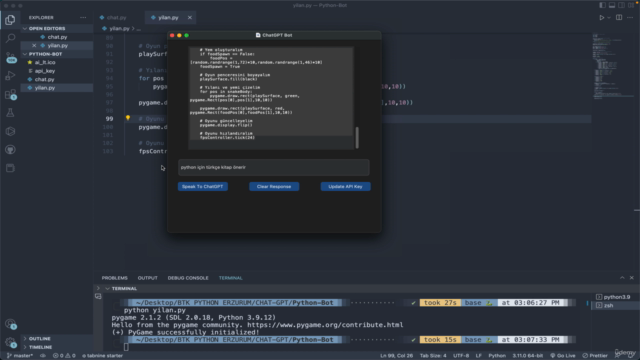Image resolution: width=640 pixels, height=360 pixels.
Task: Open api_key in the file tree
Action: [x=44, y=71]
